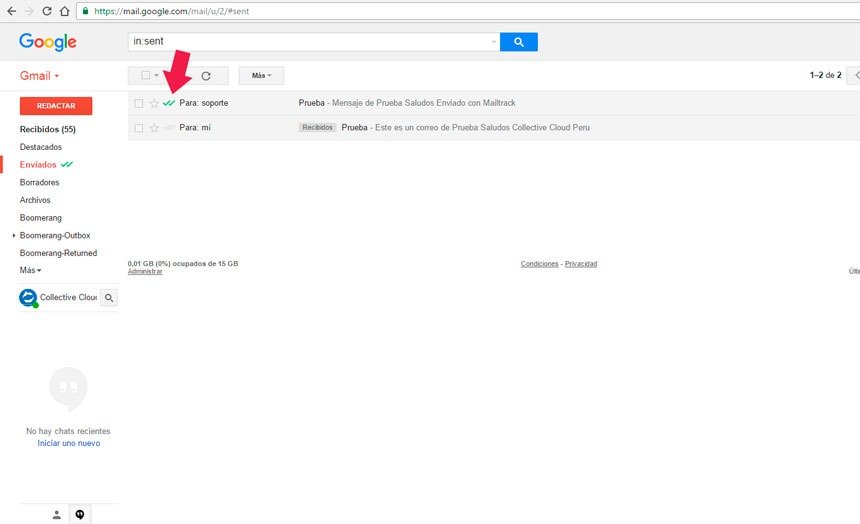860x524 pixels.
Task: Open the Condiciones link
Action: [539, 264]
